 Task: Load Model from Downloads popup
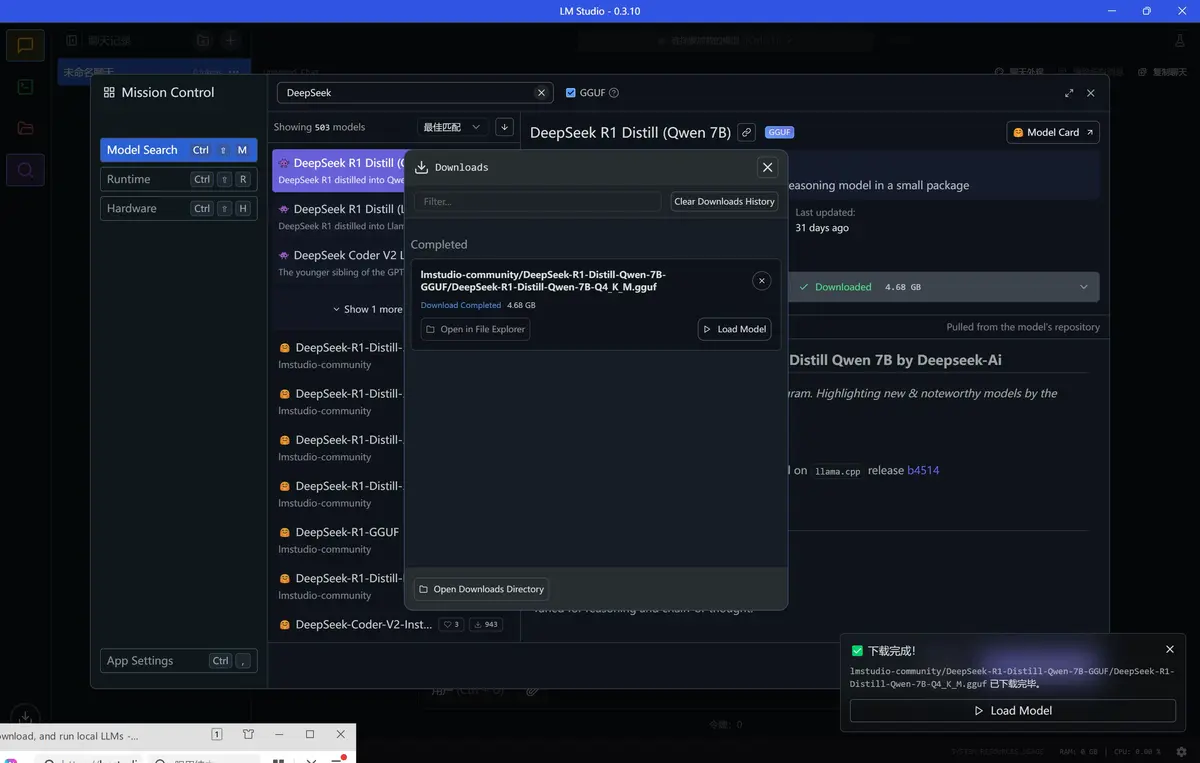[x=734, y=329]
